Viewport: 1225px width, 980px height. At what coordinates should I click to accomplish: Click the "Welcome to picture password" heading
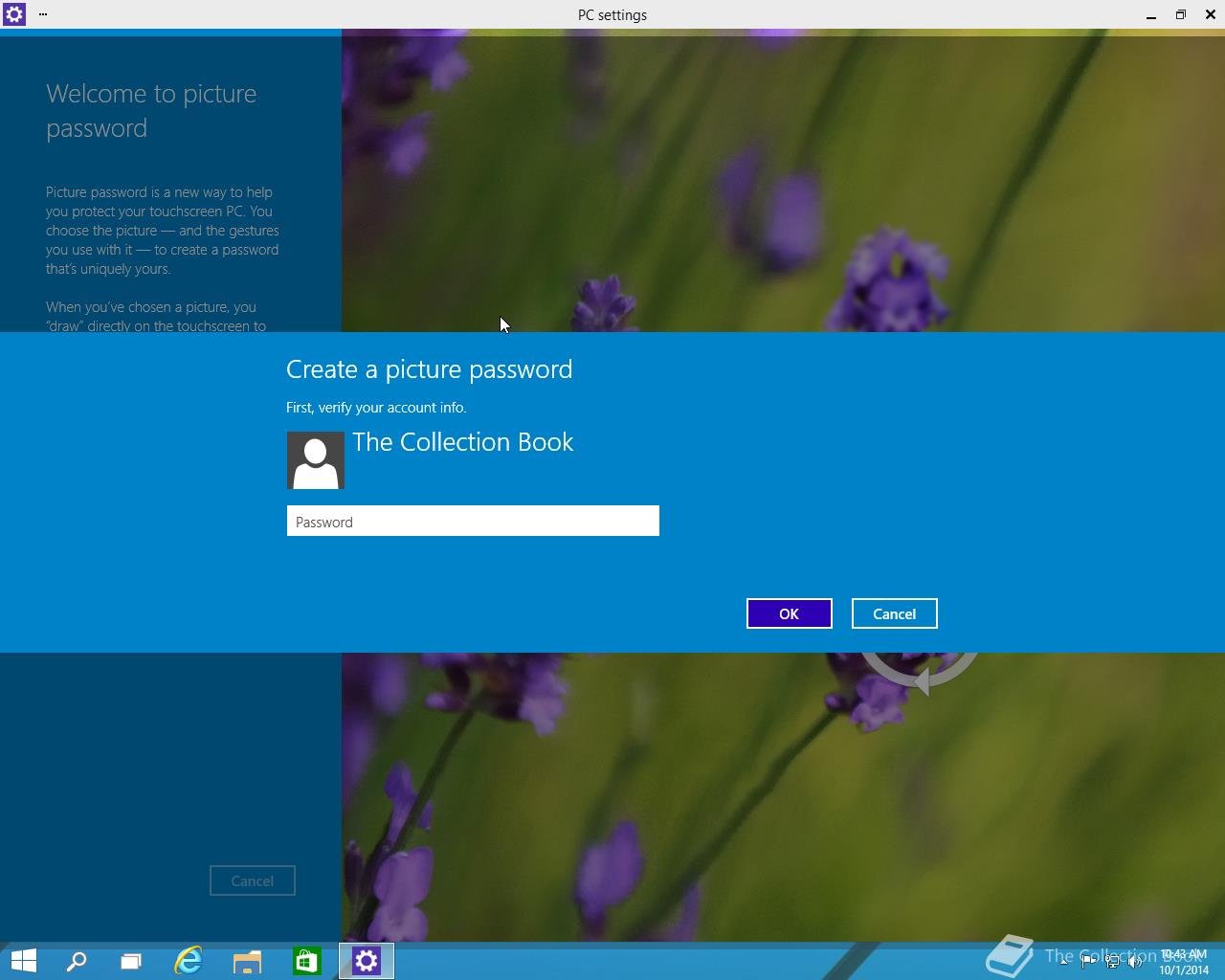tap(151, 111)
